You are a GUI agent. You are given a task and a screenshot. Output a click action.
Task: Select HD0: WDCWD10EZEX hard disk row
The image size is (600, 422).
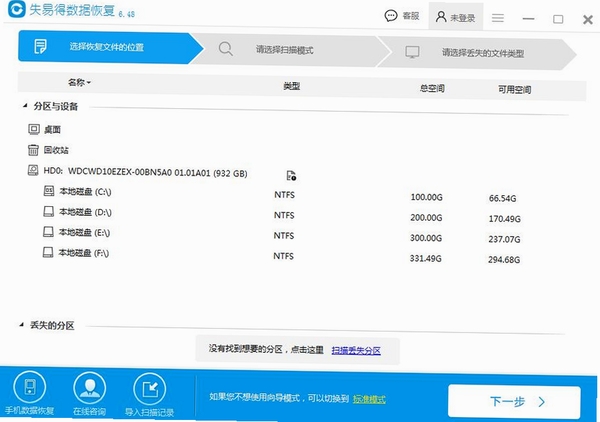145,172
